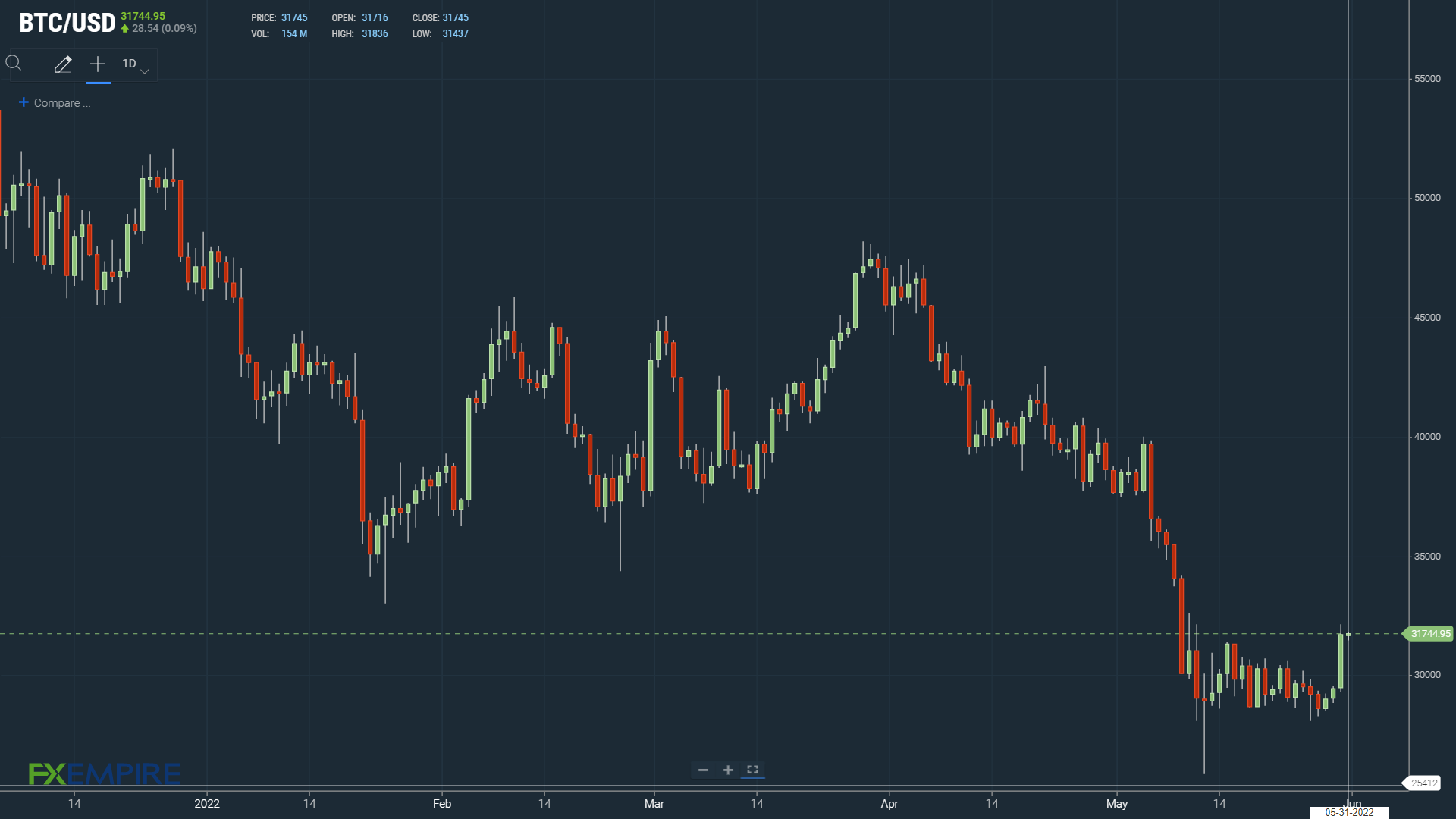1456x819 pixels.
Task: Click the HIGH 31836 value
Action: 375,34
